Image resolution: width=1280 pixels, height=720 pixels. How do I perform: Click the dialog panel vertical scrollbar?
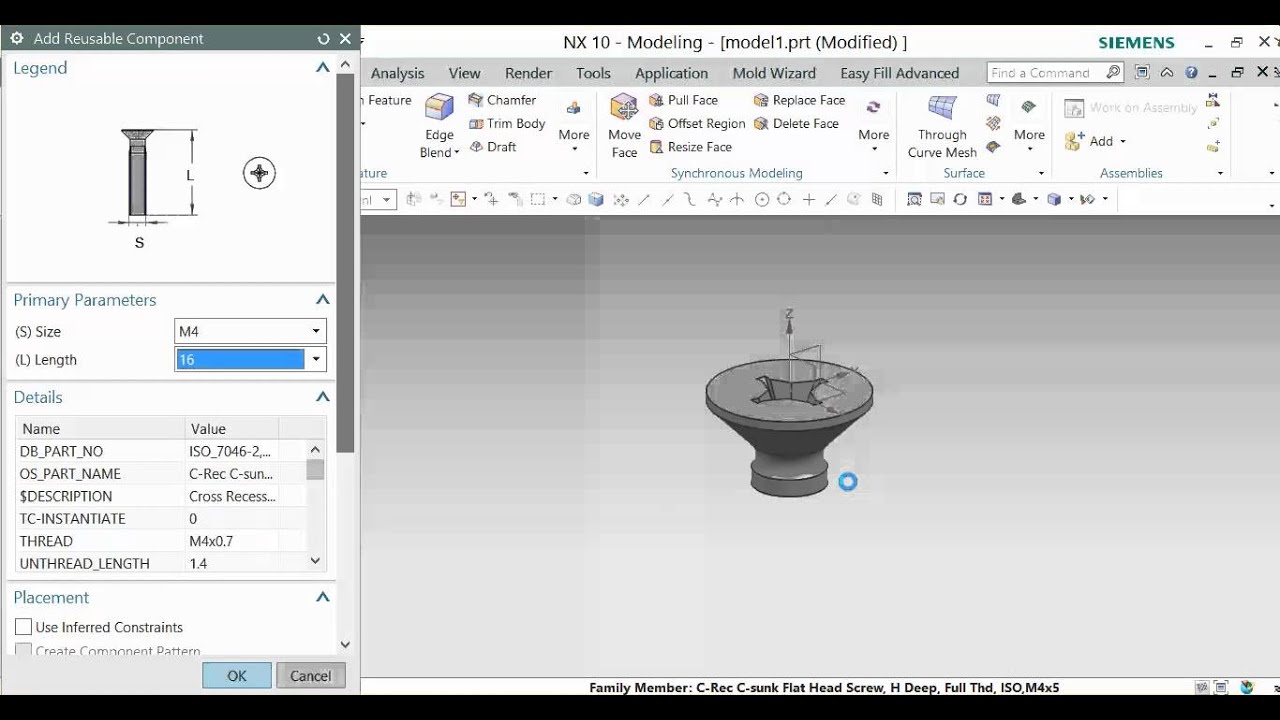[x=345, y=262]
